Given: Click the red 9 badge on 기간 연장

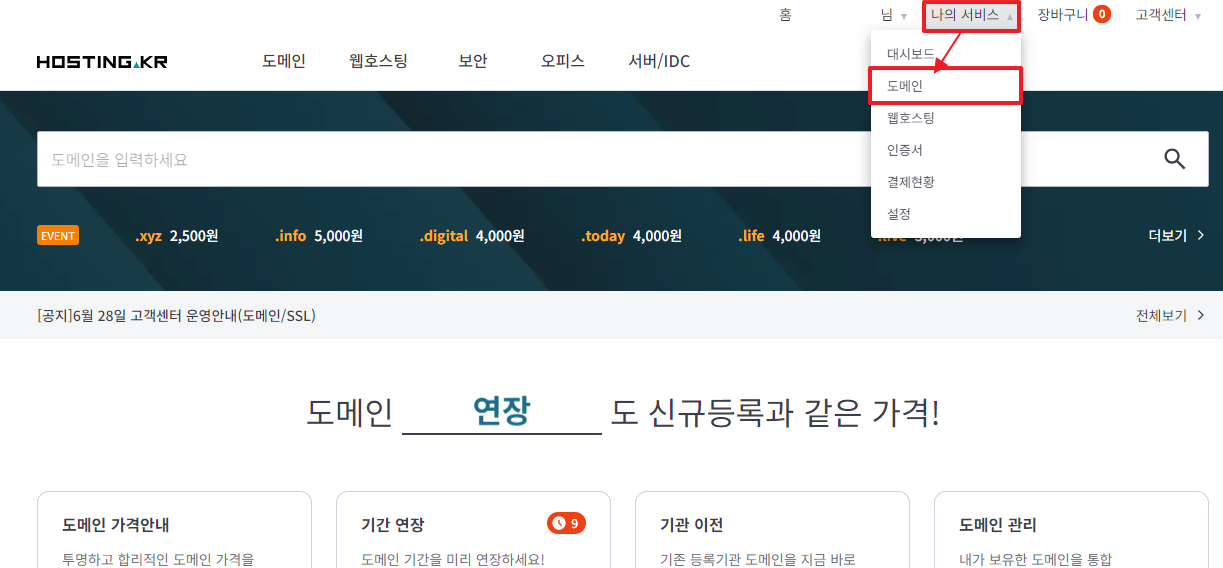Looking at the screenshot, I should [x=566, y=523].
